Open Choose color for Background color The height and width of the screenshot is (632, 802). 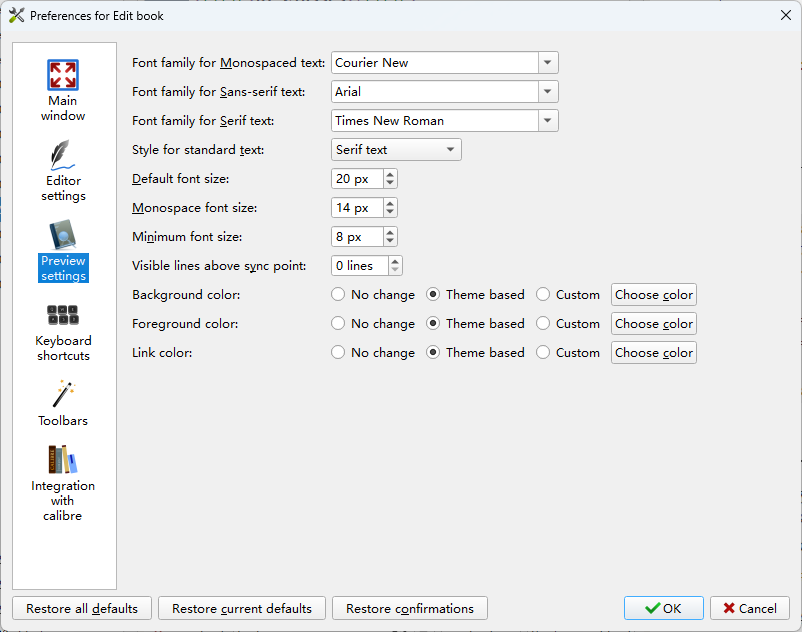pos(654,295)
